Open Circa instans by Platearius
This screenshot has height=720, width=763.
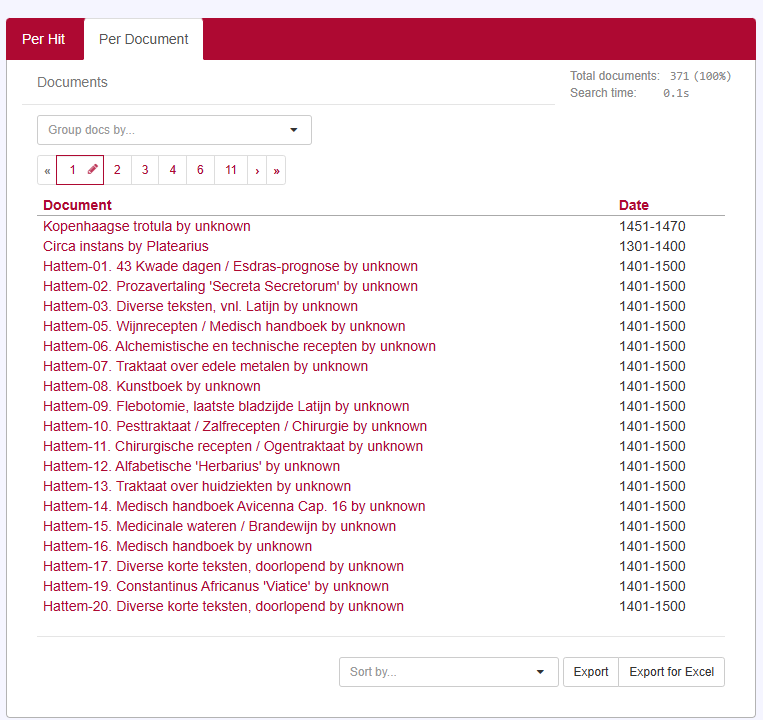pos(126,246)
